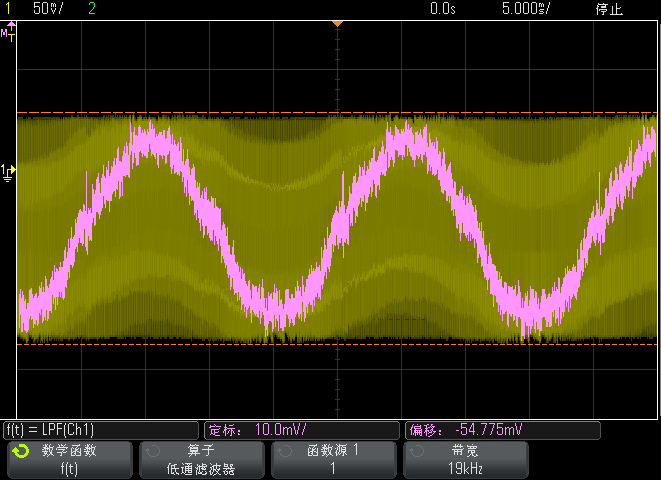Change 函数源 1 source selection
Viewport: 661px width, 480px height.
pos(333,460)
